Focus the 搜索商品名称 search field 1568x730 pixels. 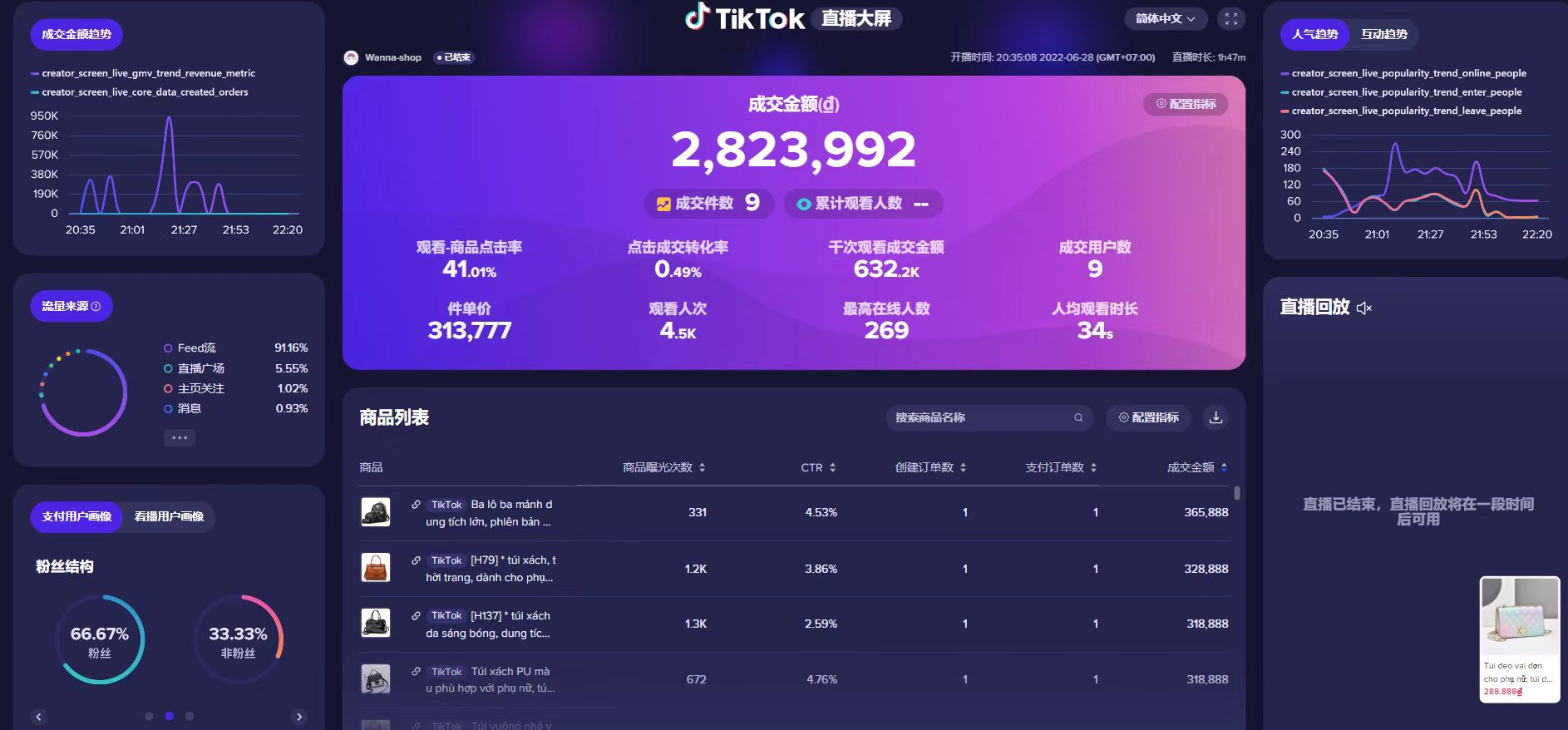989,417
